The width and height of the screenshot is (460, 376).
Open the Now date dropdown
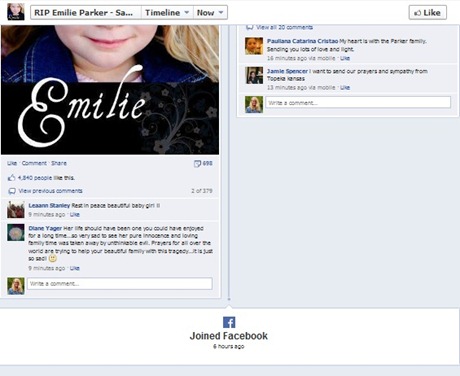210,13
